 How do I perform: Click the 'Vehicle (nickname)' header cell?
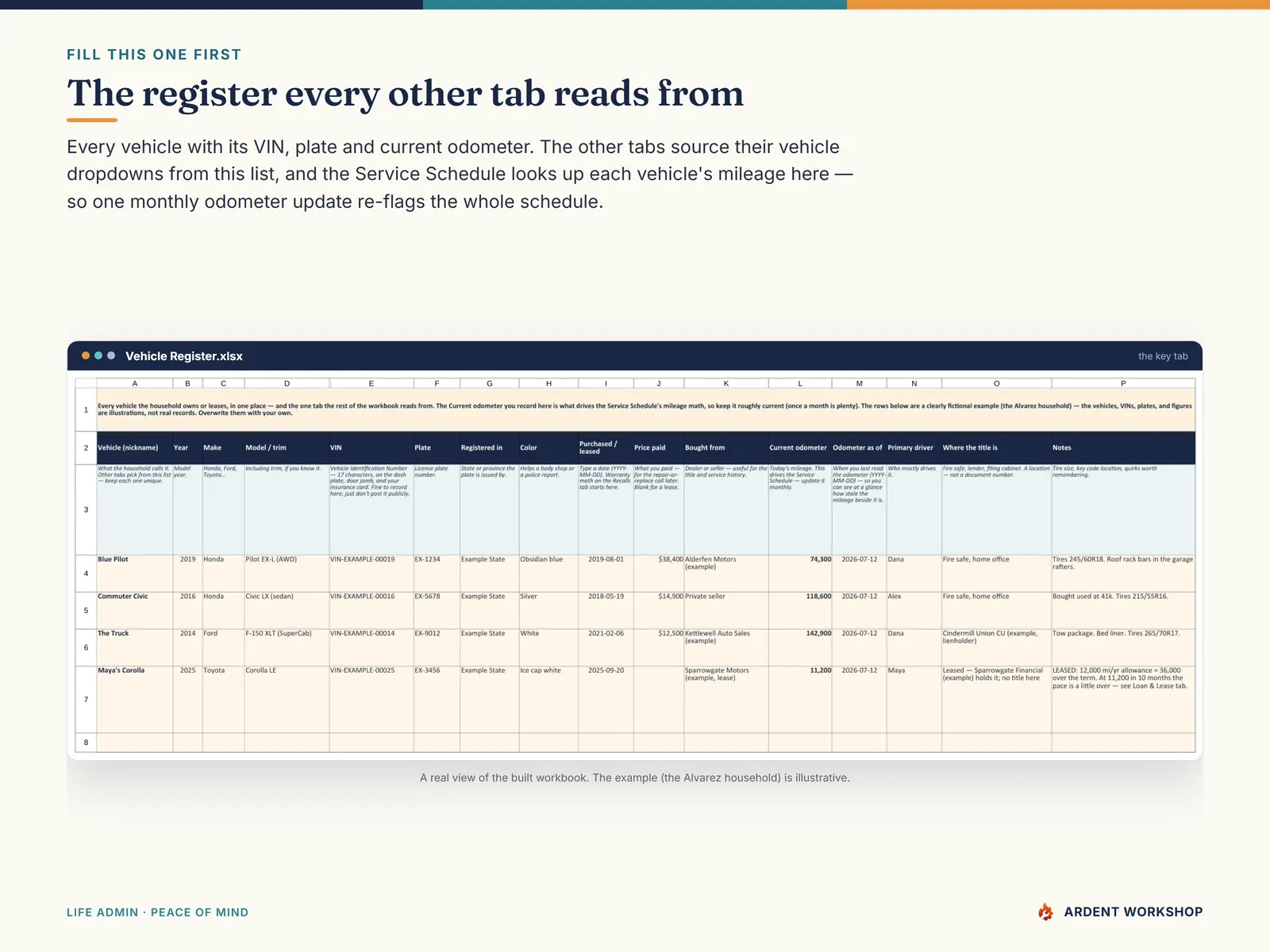click(135, 447)
